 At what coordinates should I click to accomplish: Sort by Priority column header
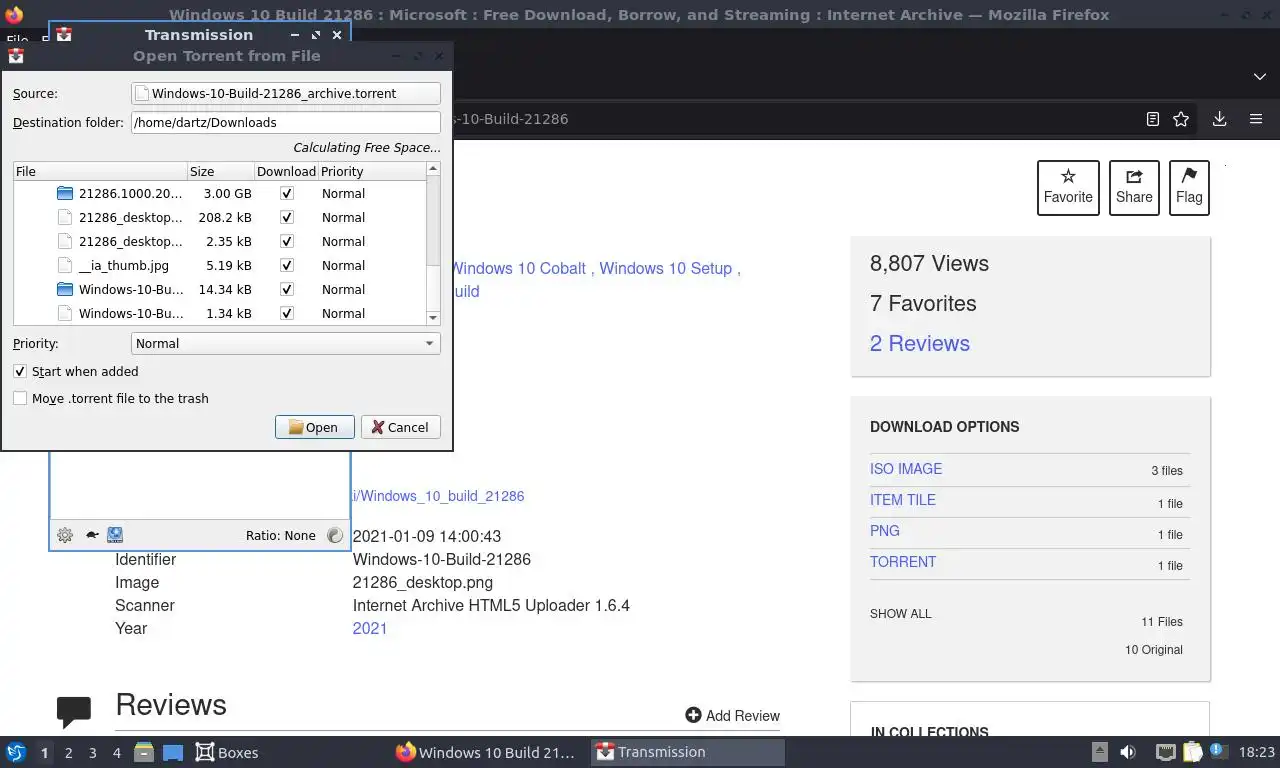pos(372,171)
